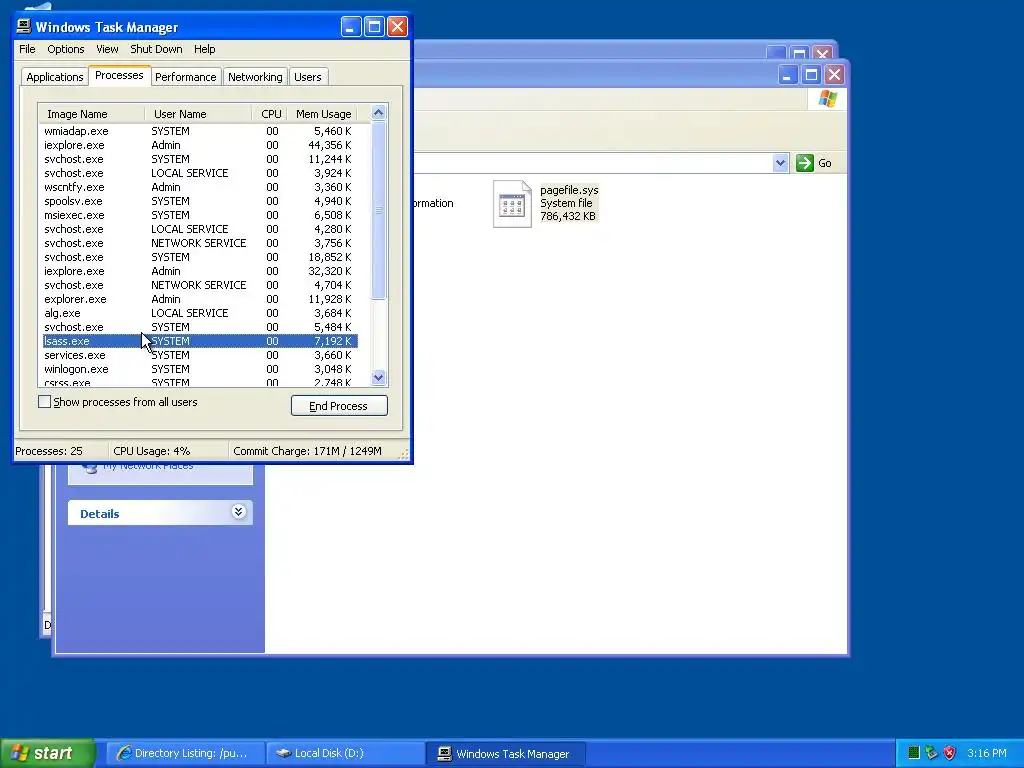Click the pagefile.sys file name

click(569, 190)
